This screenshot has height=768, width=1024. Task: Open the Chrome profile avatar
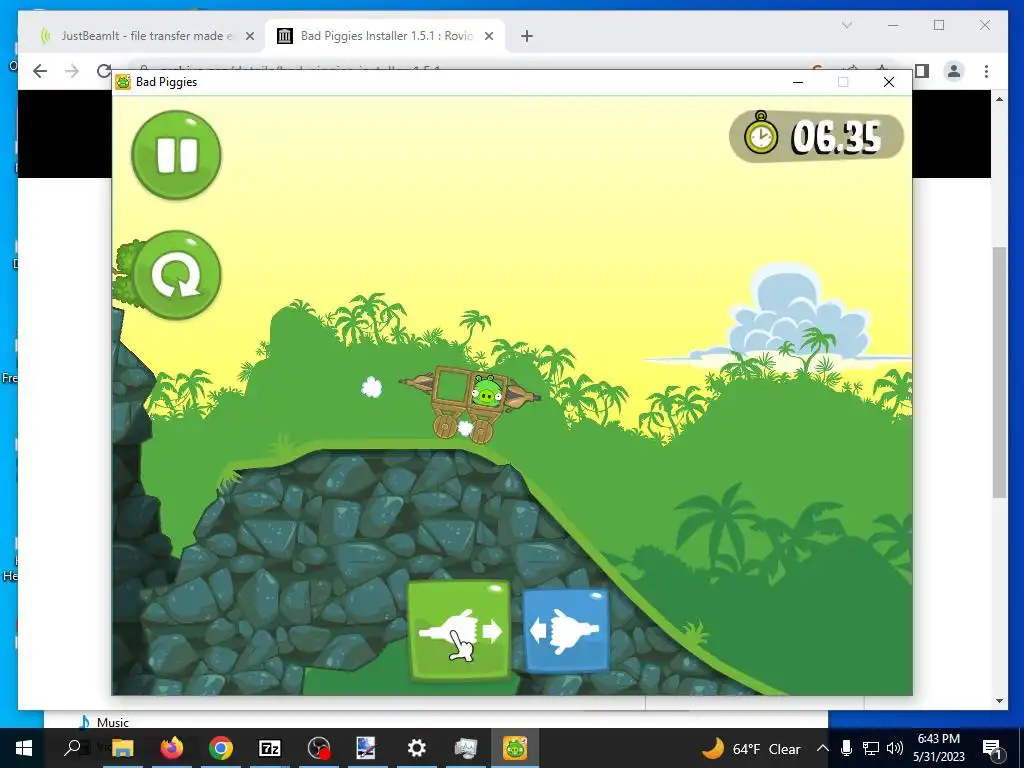(954, 71)
